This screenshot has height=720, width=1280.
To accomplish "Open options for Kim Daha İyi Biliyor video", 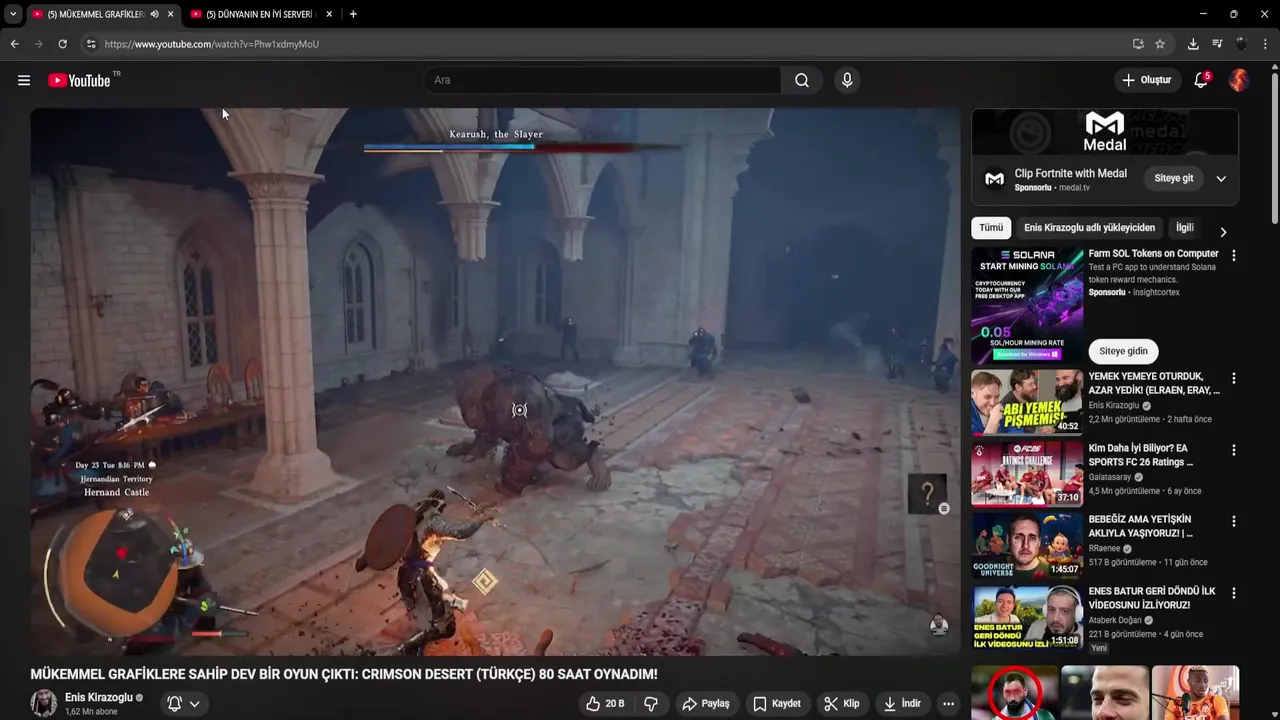I will point(1233,450).
